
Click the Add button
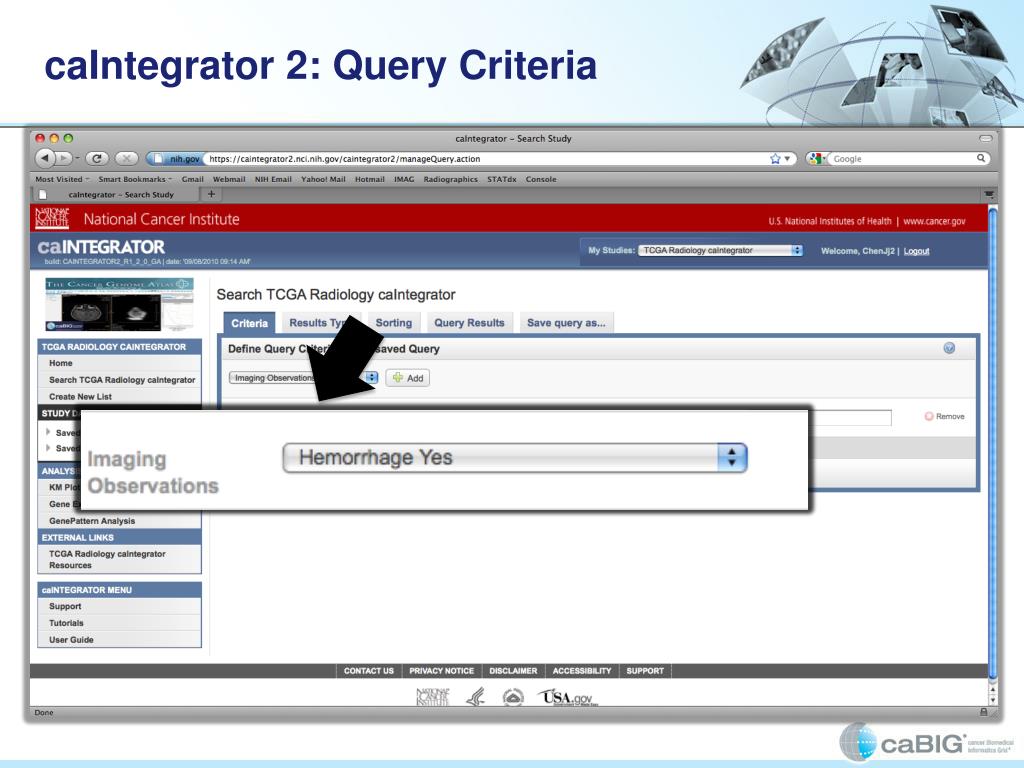click(408, 377)
